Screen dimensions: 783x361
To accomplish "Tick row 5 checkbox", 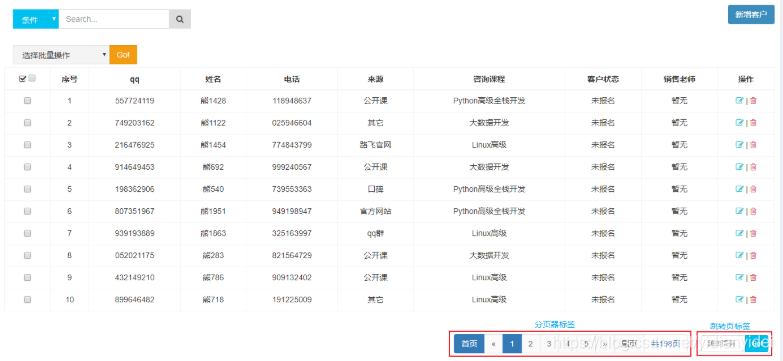I will pos(27,189).
